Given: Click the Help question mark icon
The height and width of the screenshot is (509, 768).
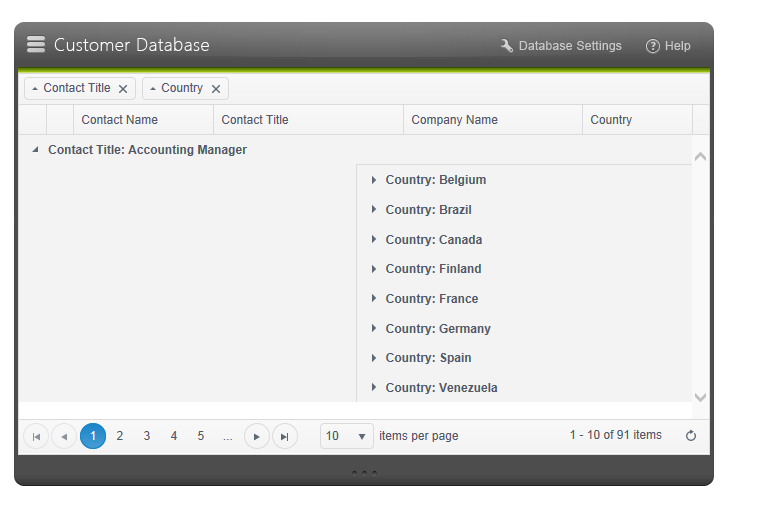Looking at the screenshot, I should point(653,46).
